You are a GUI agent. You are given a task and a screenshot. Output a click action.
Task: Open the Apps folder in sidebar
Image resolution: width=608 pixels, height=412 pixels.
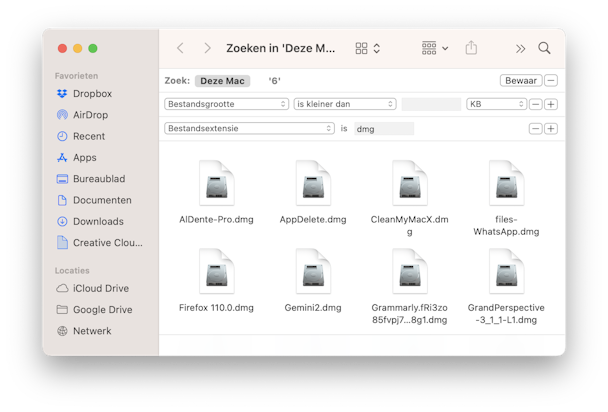(x=77, y=158)
